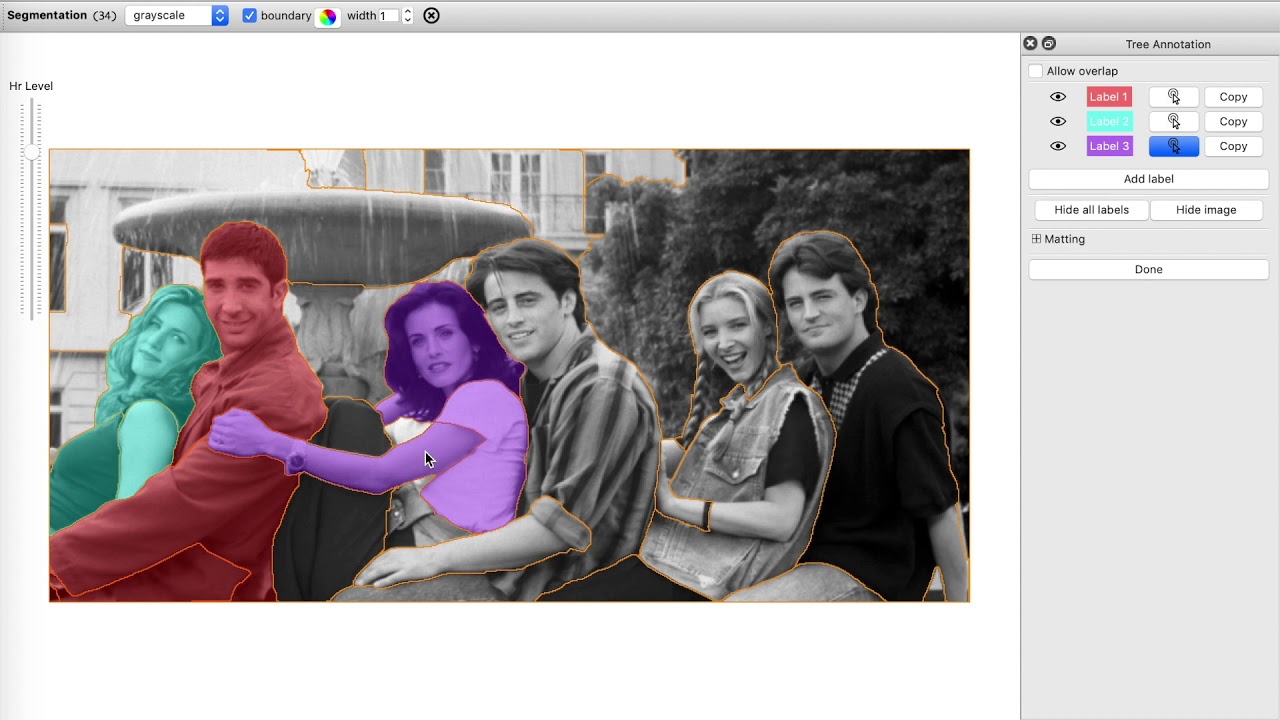This screenshot has width=1280, height=720.
Task: Click the red-labeled man segment in image
Action: coord(240,400)
